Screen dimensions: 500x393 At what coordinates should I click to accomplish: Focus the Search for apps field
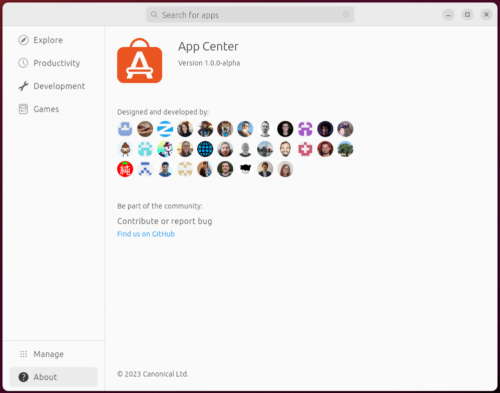250,15
